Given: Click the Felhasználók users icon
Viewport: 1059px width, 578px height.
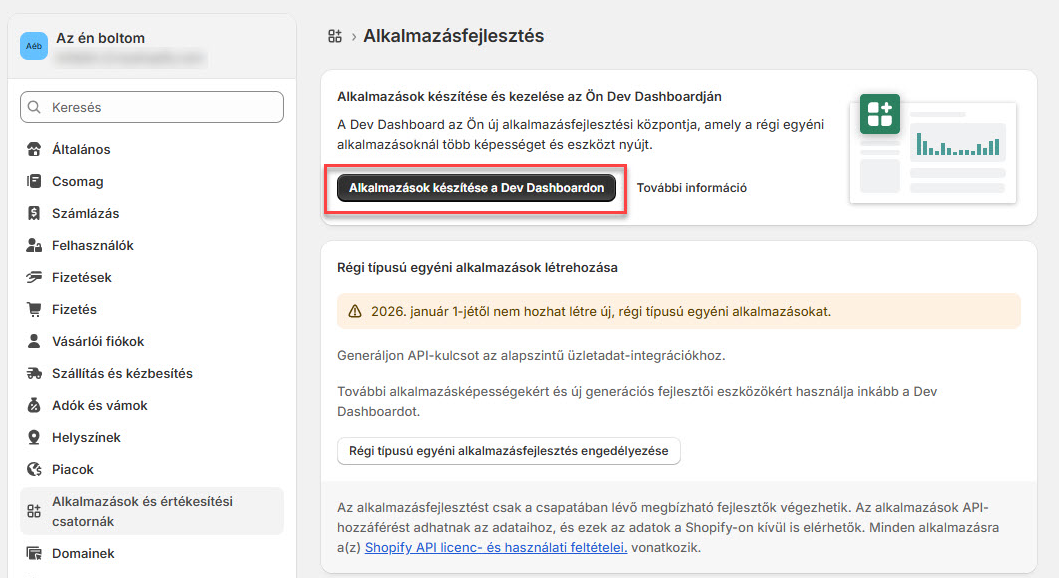Looking at the screenshot, I should [x=34, y=246].
